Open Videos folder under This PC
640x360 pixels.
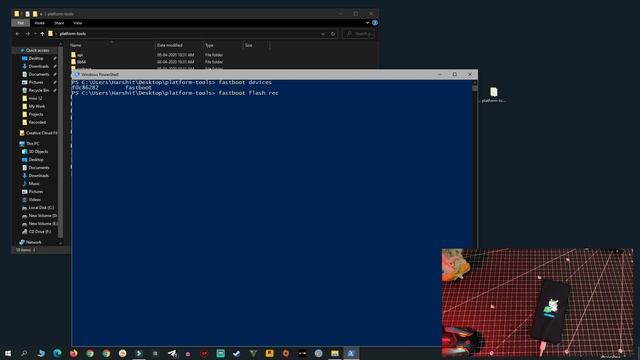pos(34,200)
